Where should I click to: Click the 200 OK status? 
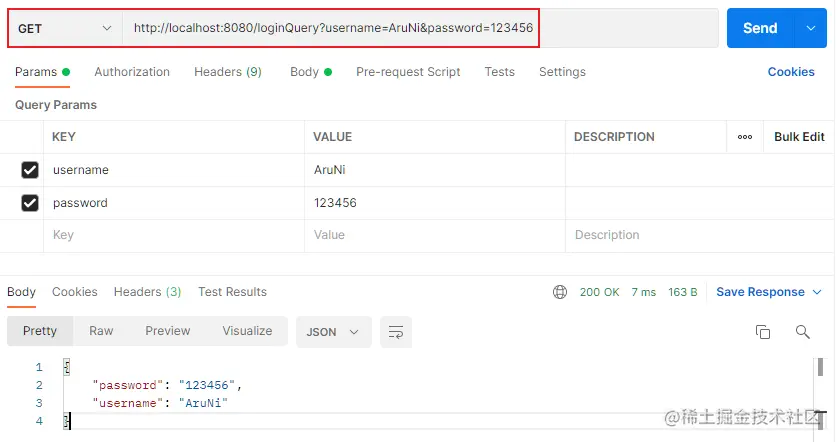coord(599,292)
